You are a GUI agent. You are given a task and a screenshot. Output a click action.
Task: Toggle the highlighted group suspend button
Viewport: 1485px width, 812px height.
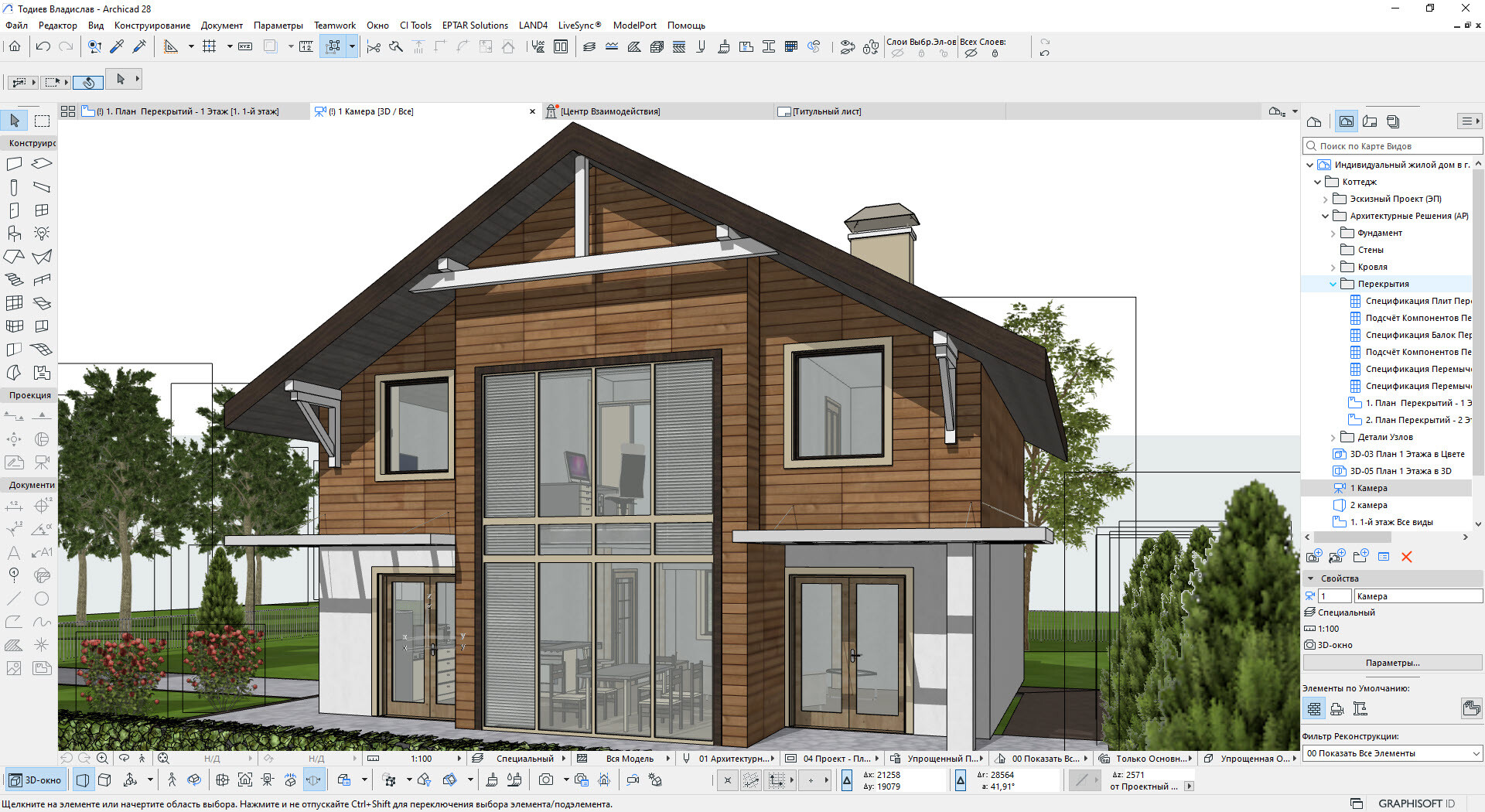click(333, 47)
